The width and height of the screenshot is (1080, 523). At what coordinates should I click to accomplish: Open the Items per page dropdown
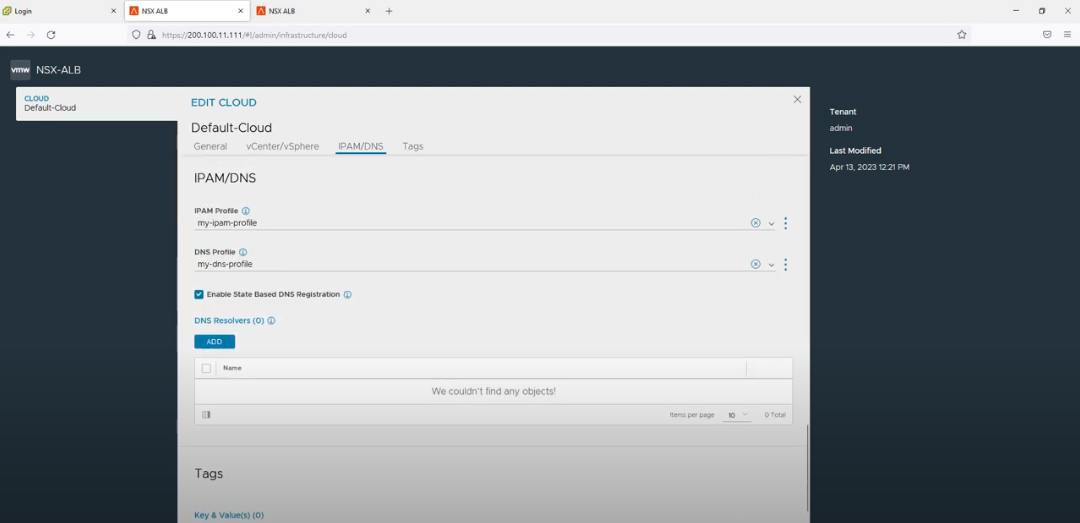pyautogui.click(x=736, y=415)
